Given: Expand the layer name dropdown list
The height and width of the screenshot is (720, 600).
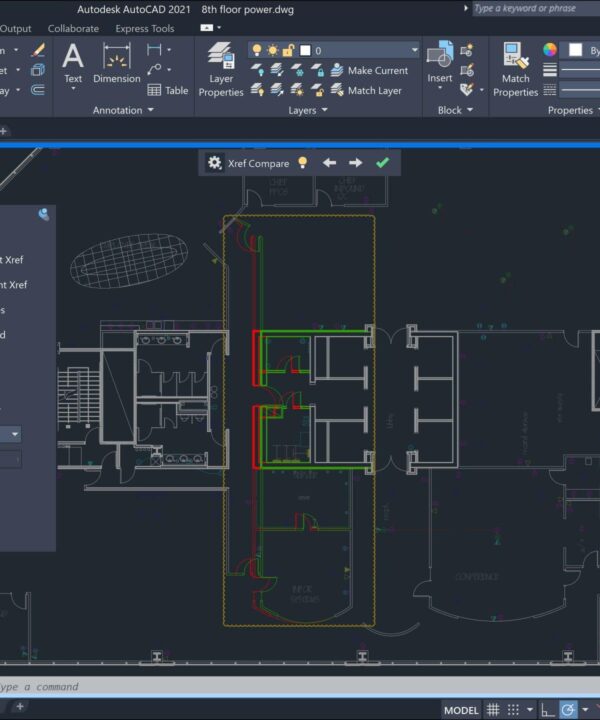Looking at the screenshot, I should (x=414, y=50).
